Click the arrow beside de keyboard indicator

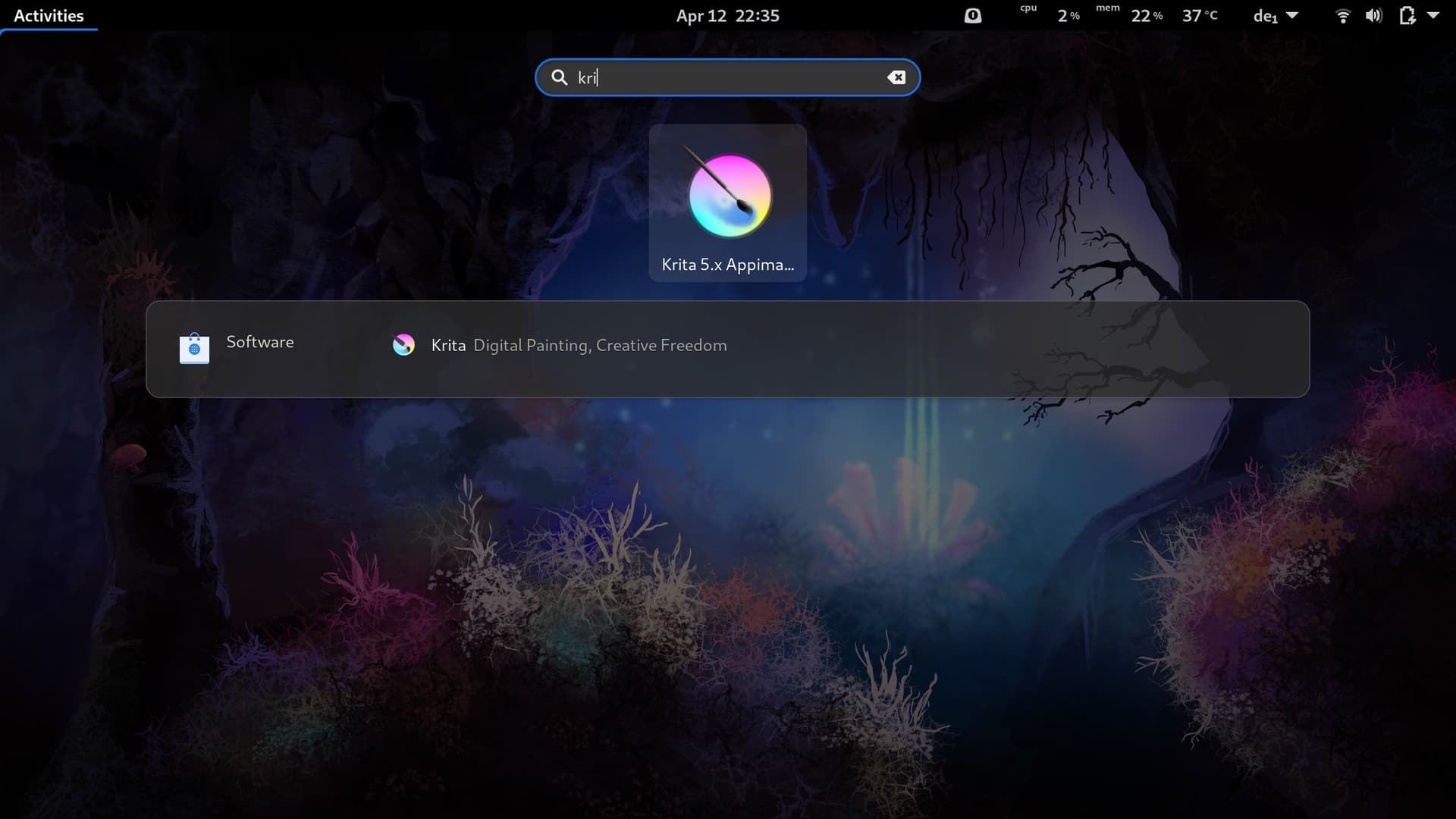[1293, 15]
